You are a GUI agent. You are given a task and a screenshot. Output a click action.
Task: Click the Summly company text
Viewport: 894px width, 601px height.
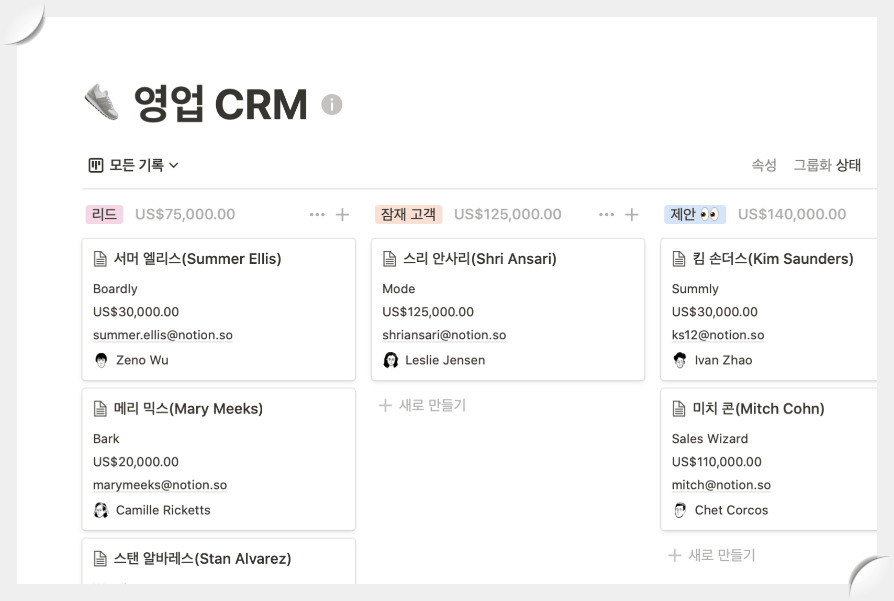click(695, 289)
